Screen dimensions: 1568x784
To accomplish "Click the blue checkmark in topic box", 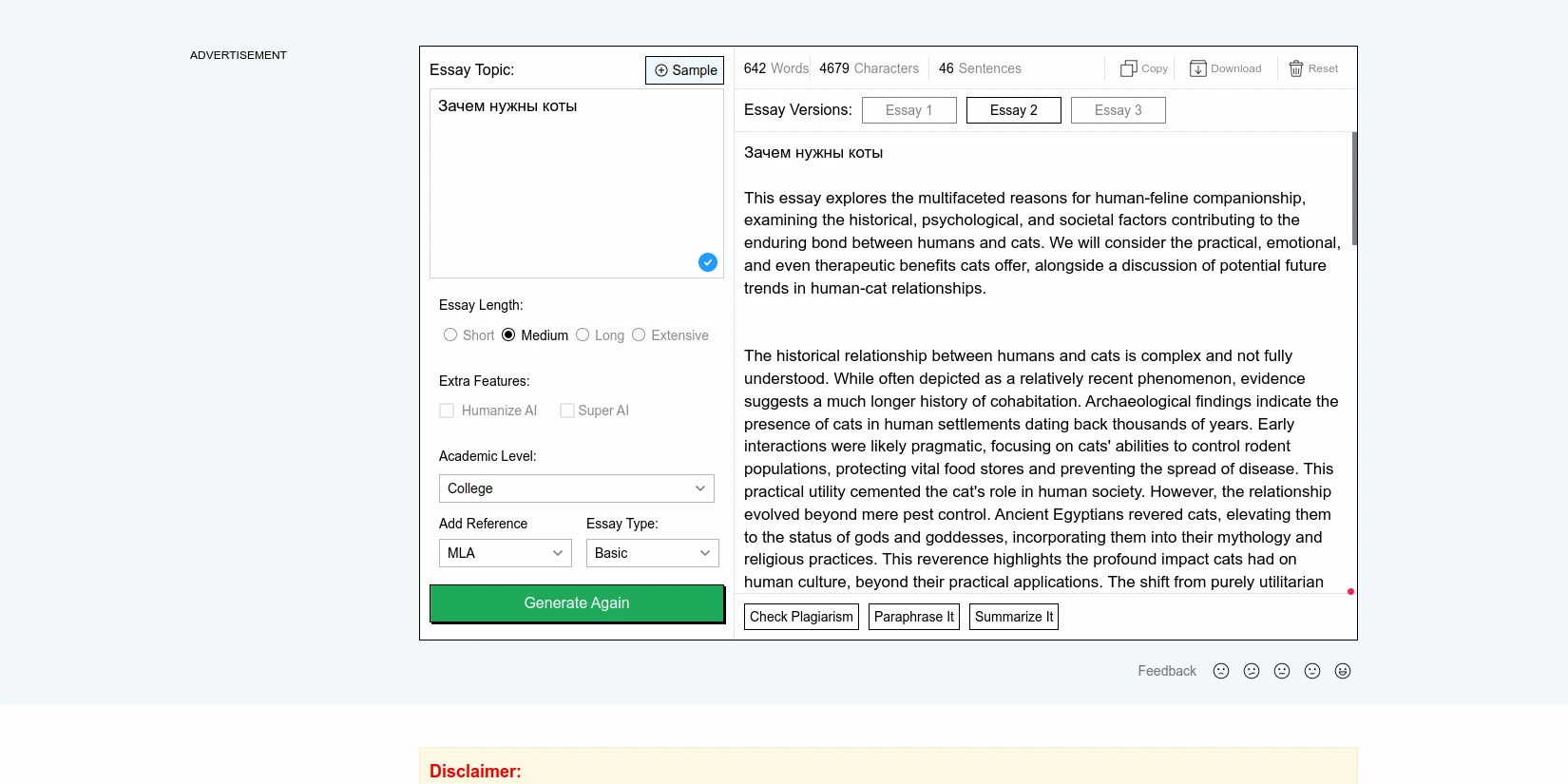I will [x=708, y=262].
